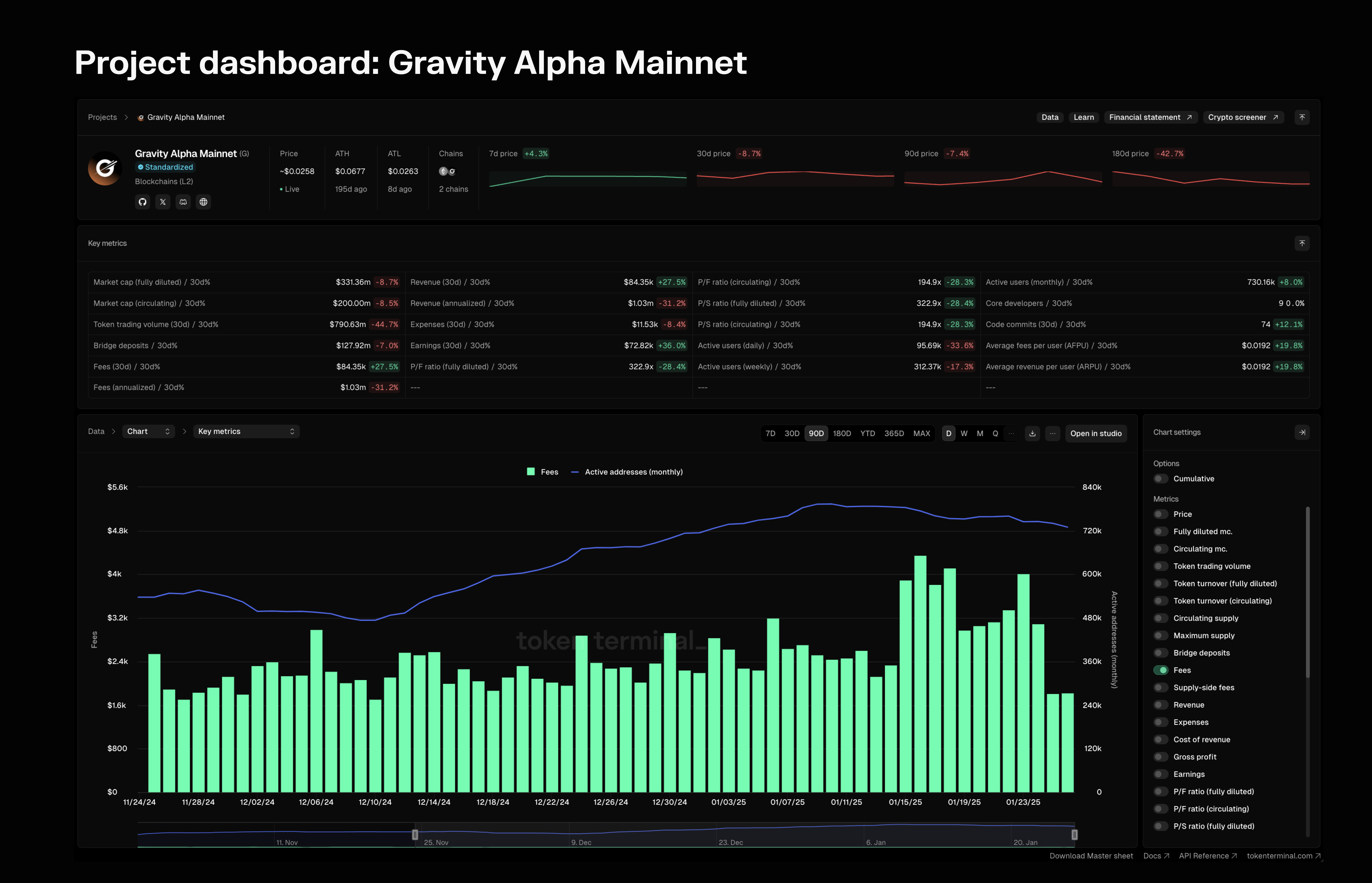Open the Key metrics selector dropdown
Screen dimensions: 1372x883
tap(246, 431)
